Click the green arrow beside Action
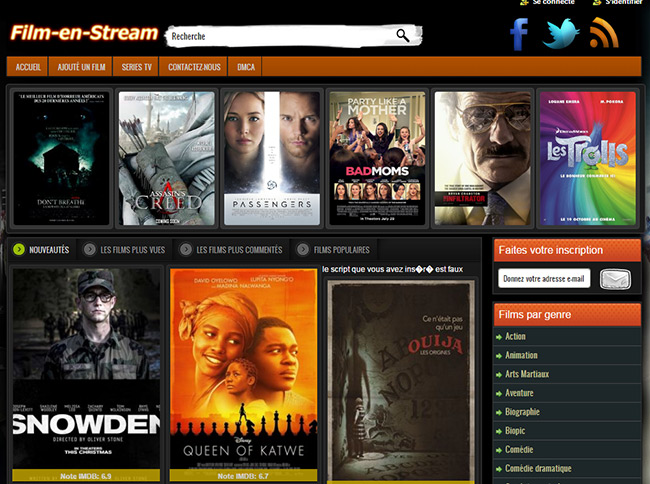 pos(499,337)
